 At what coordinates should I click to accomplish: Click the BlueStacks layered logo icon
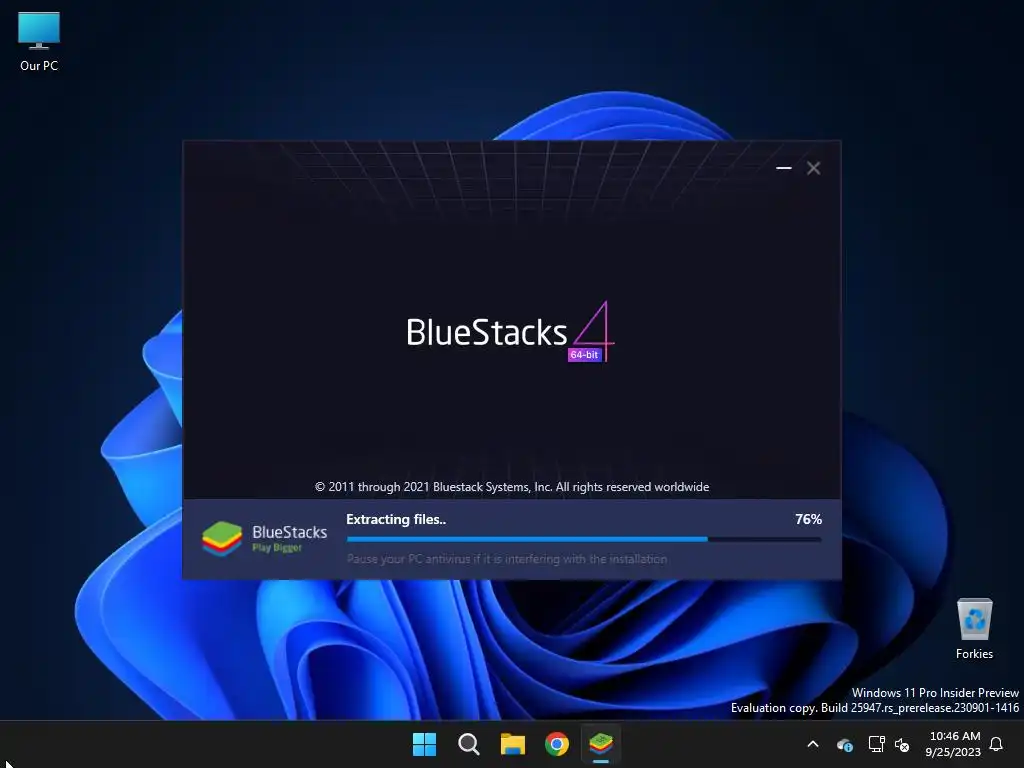[222, 539]
